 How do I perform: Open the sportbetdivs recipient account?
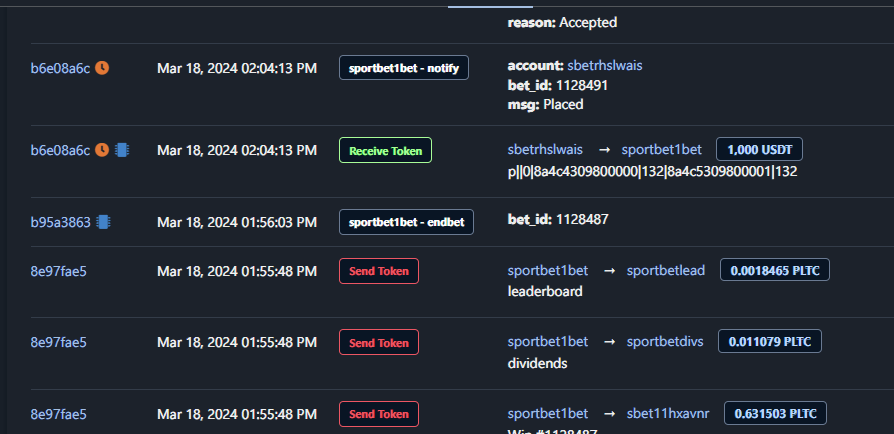665,342
